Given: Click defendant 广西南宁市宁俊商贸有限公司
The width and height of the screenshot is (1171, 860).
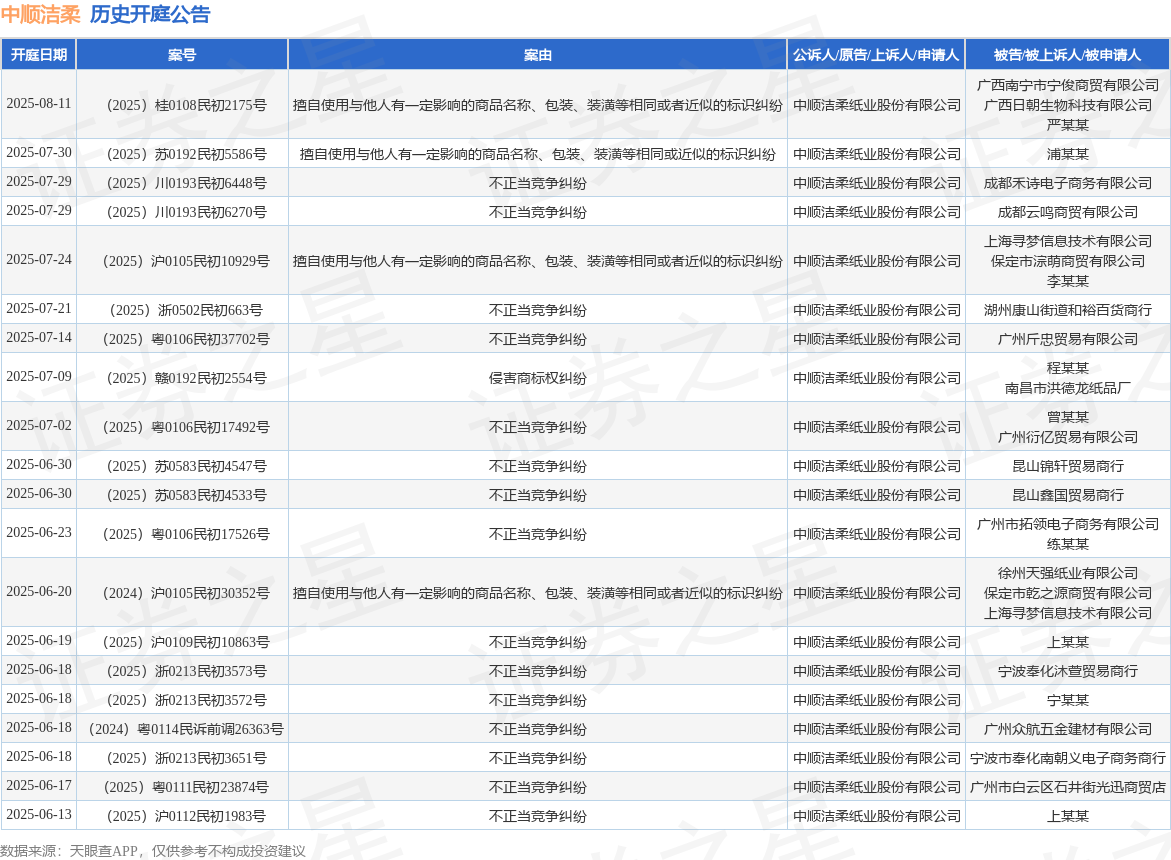Looking at the screenshot, I should 1068,85.
